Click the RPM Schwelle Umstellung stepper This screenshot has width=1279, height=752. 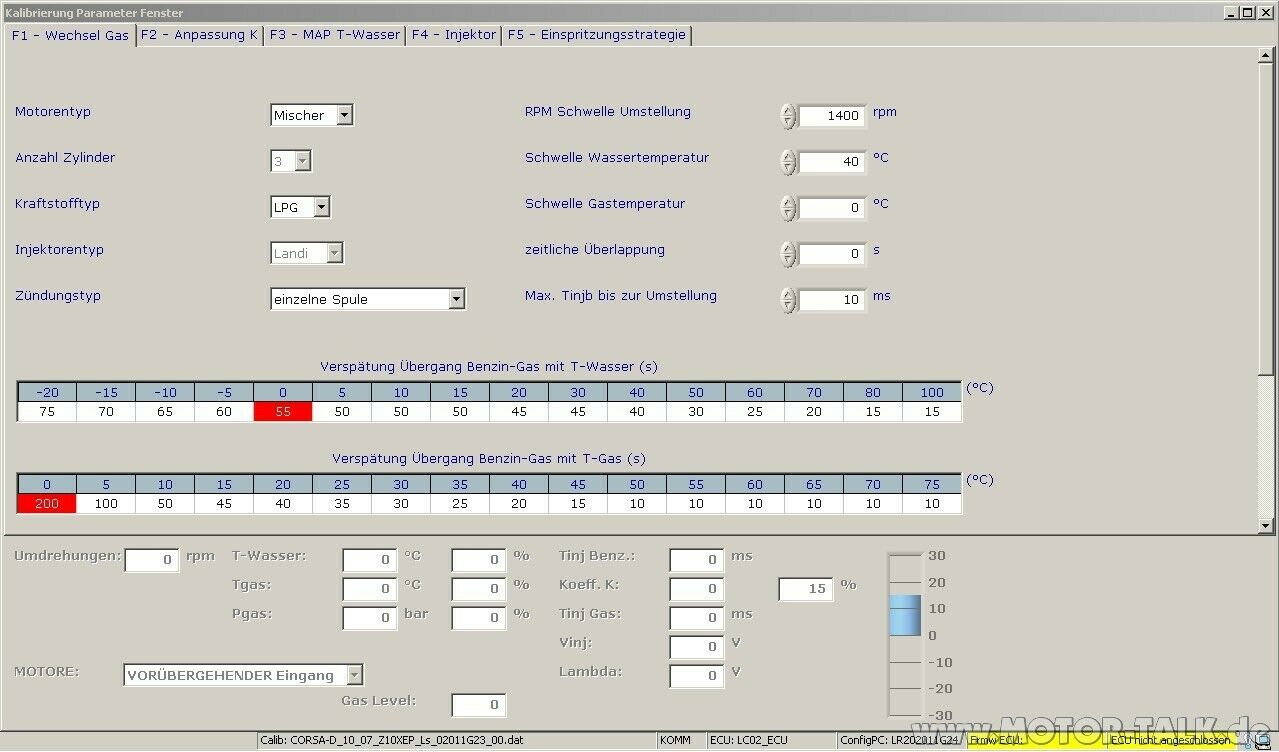point(788,115)
